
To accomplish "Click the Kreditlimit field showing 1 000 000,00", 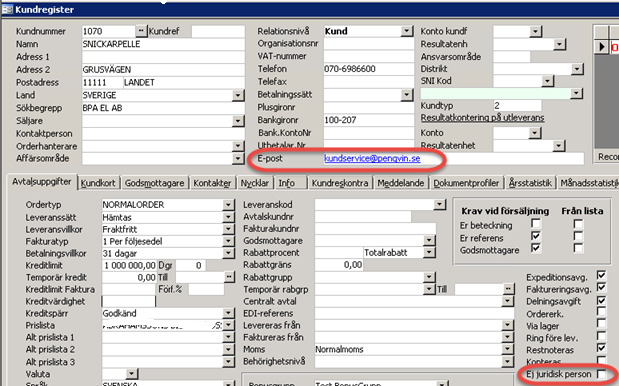I will pyautogui.click(x=129, y=265).
